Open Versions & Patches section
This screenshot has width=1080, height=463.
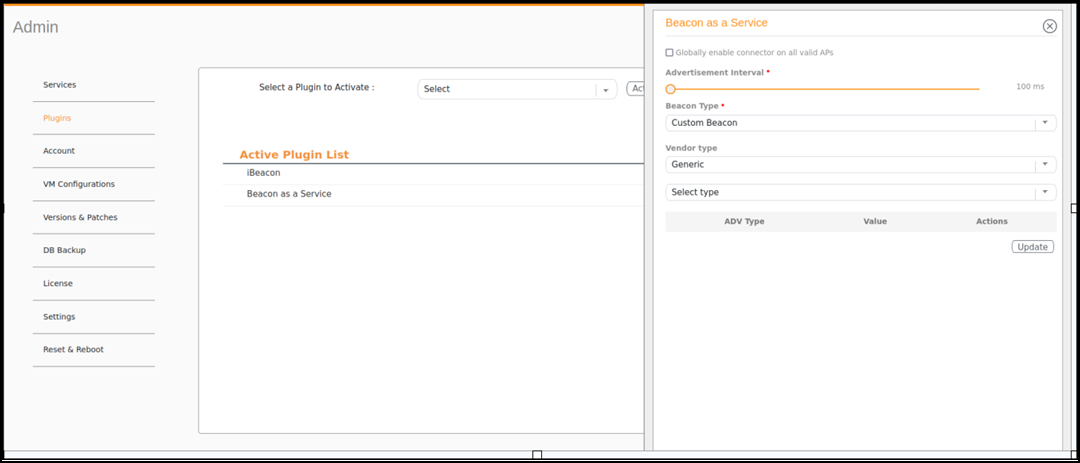point(81,217)
